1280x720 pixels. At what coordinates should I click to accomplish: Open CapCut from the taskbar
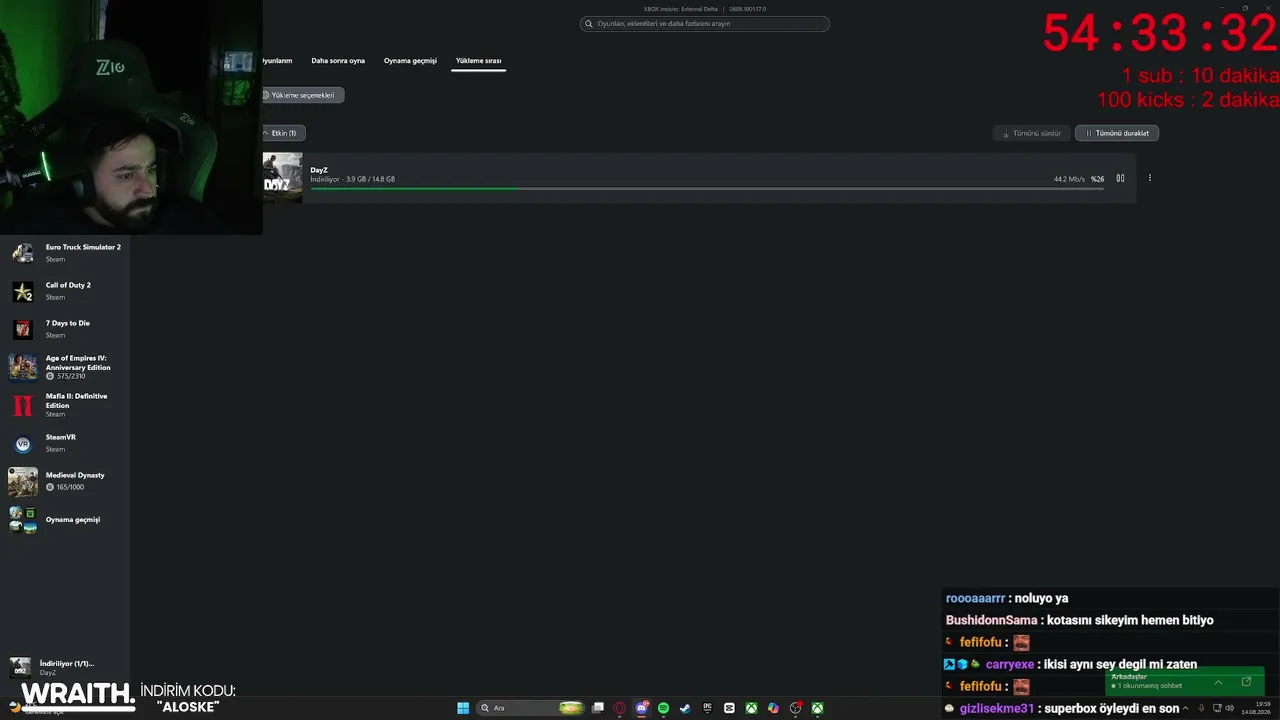point(729,708)
